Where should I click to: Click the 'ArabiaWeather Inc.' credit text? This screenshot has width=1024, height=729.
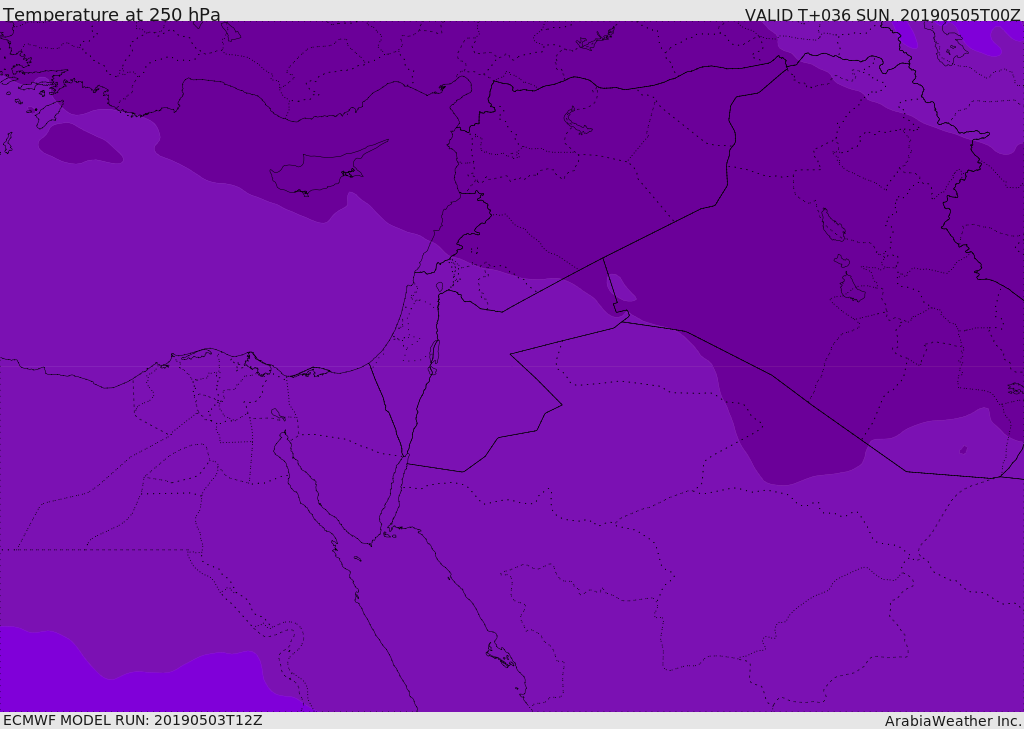[953, 721]
